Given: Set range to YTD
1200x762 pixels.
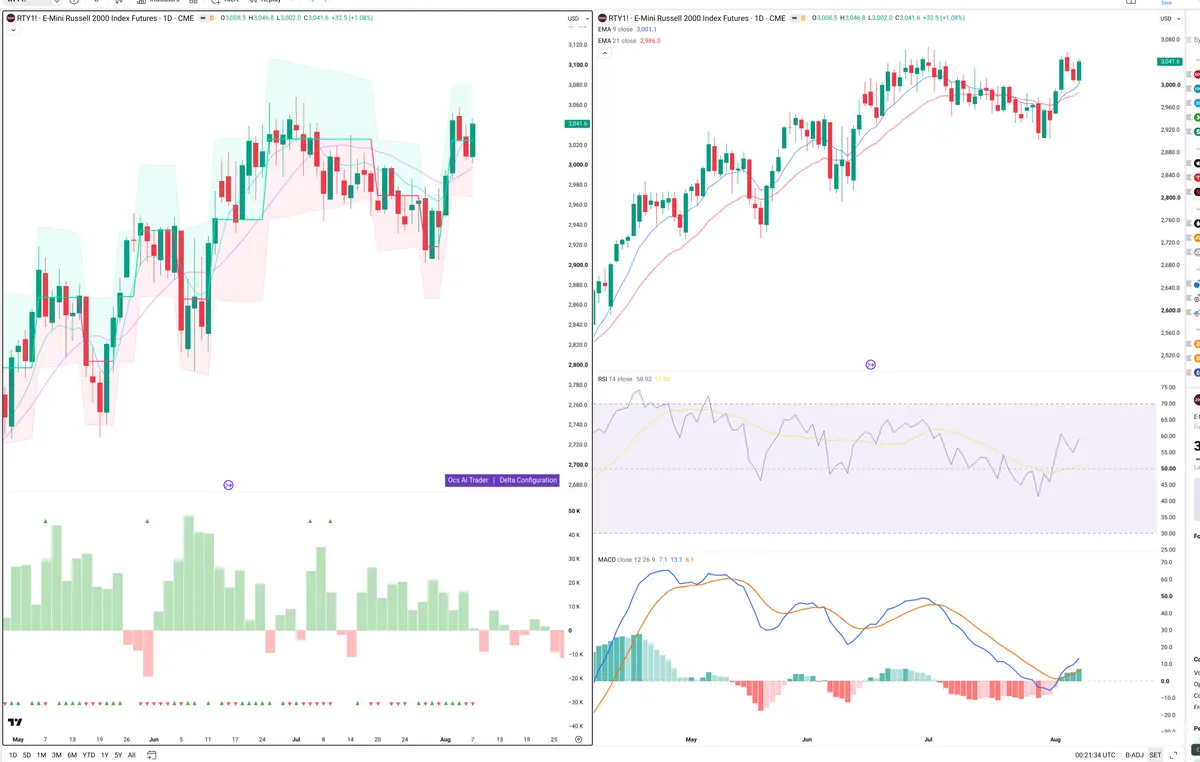Looking at the screenshot, I should click(x=89, y=755).
